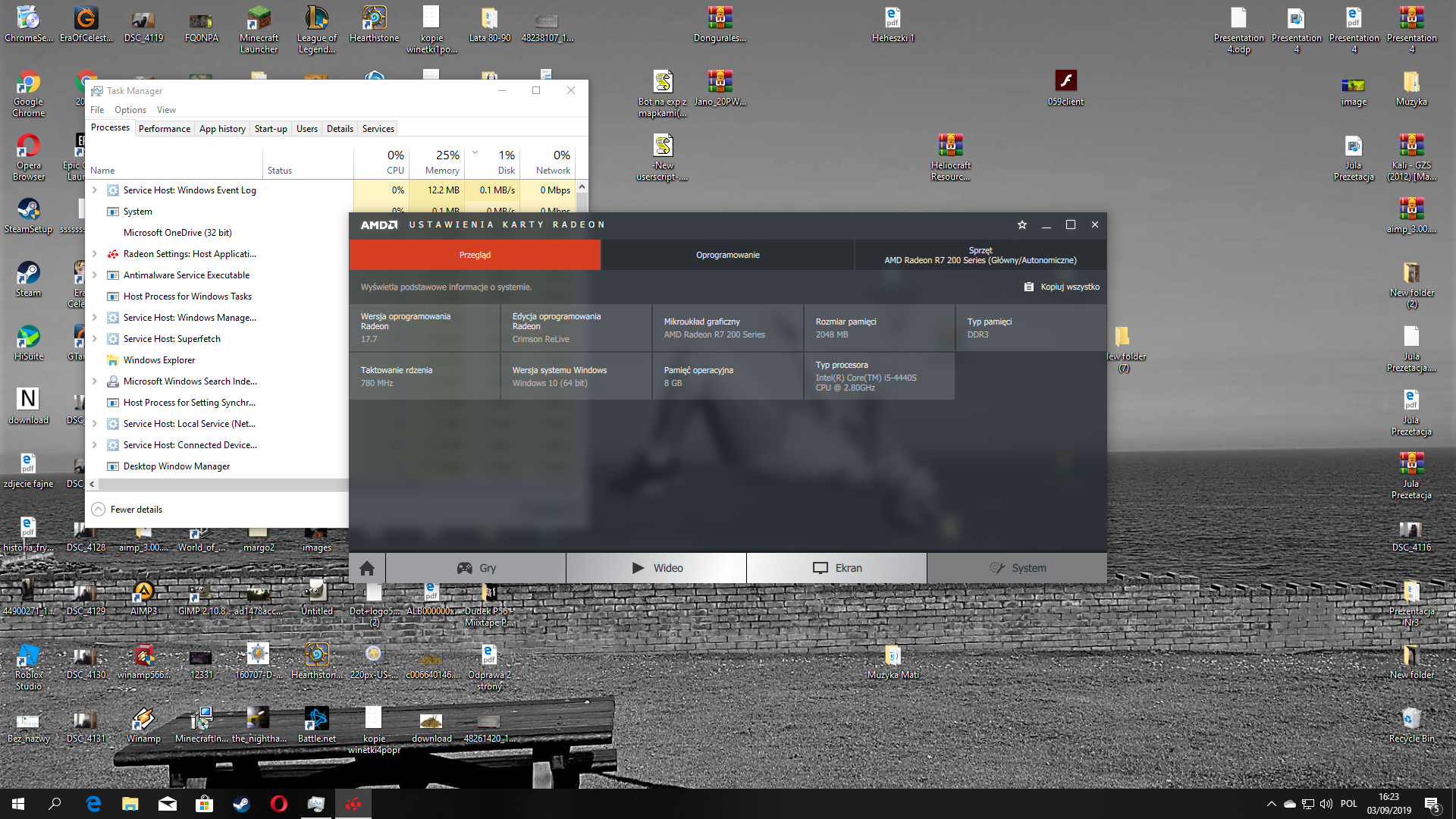Open the Ekran display section

(x=836, y=568)
